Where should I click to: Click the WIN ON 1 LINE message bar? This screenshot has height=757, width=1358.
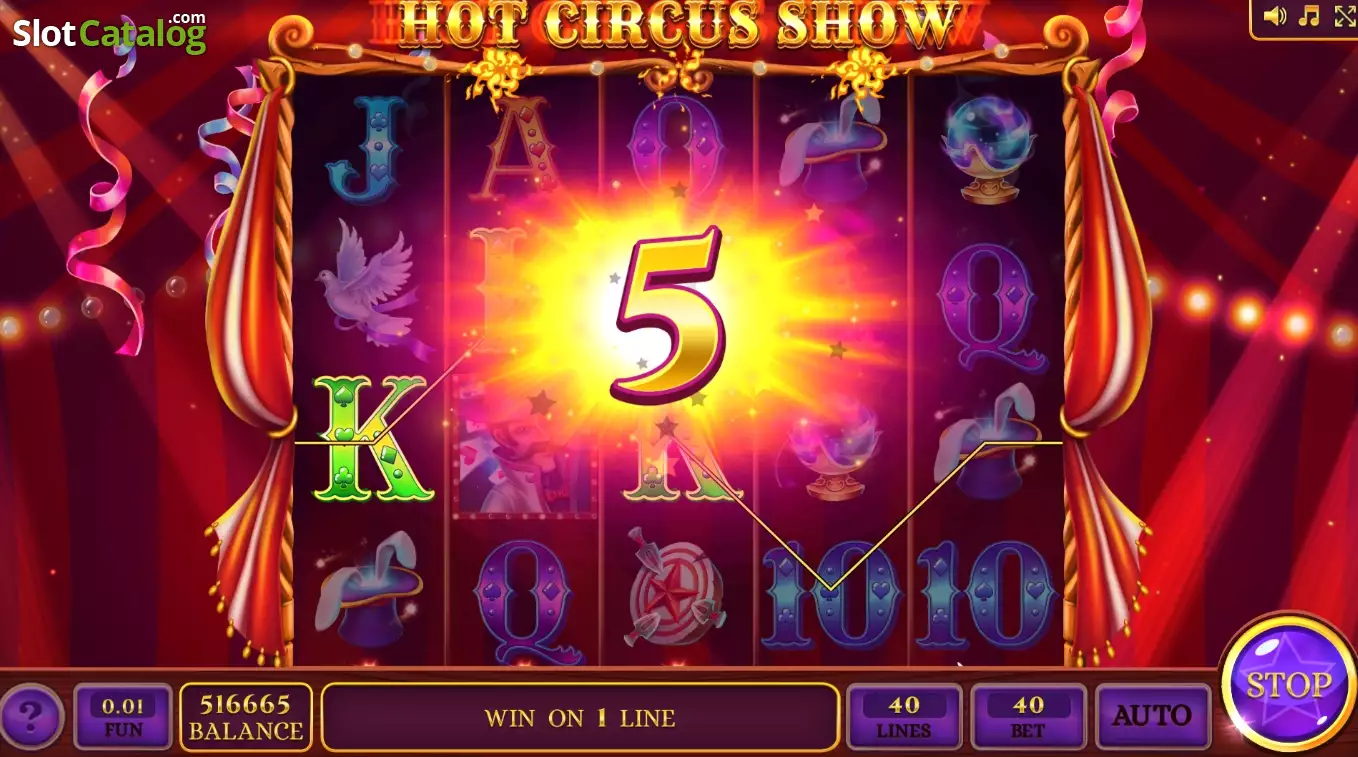pos(580,717)
